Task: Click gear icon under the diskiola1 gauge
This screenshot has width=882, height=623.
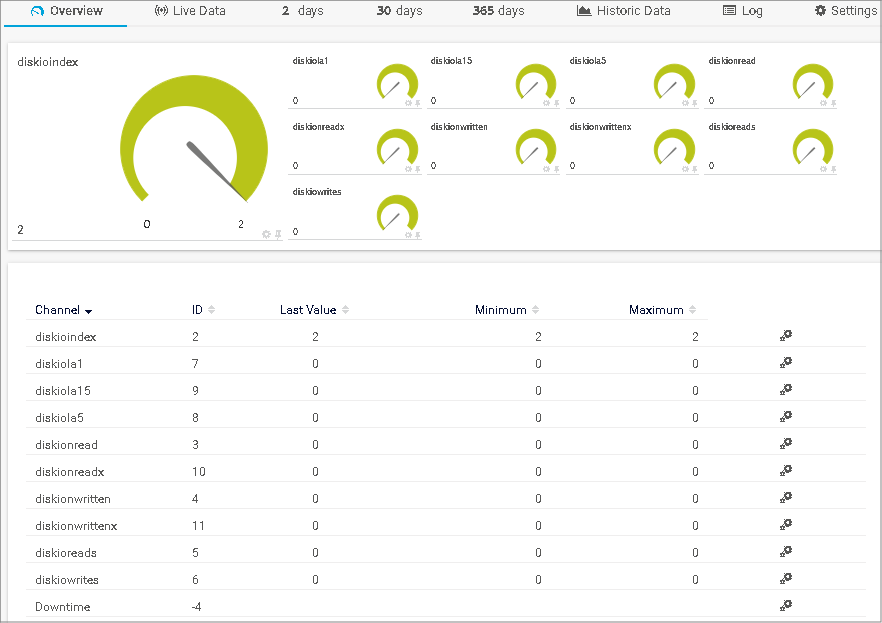Action: click(407, 102)
